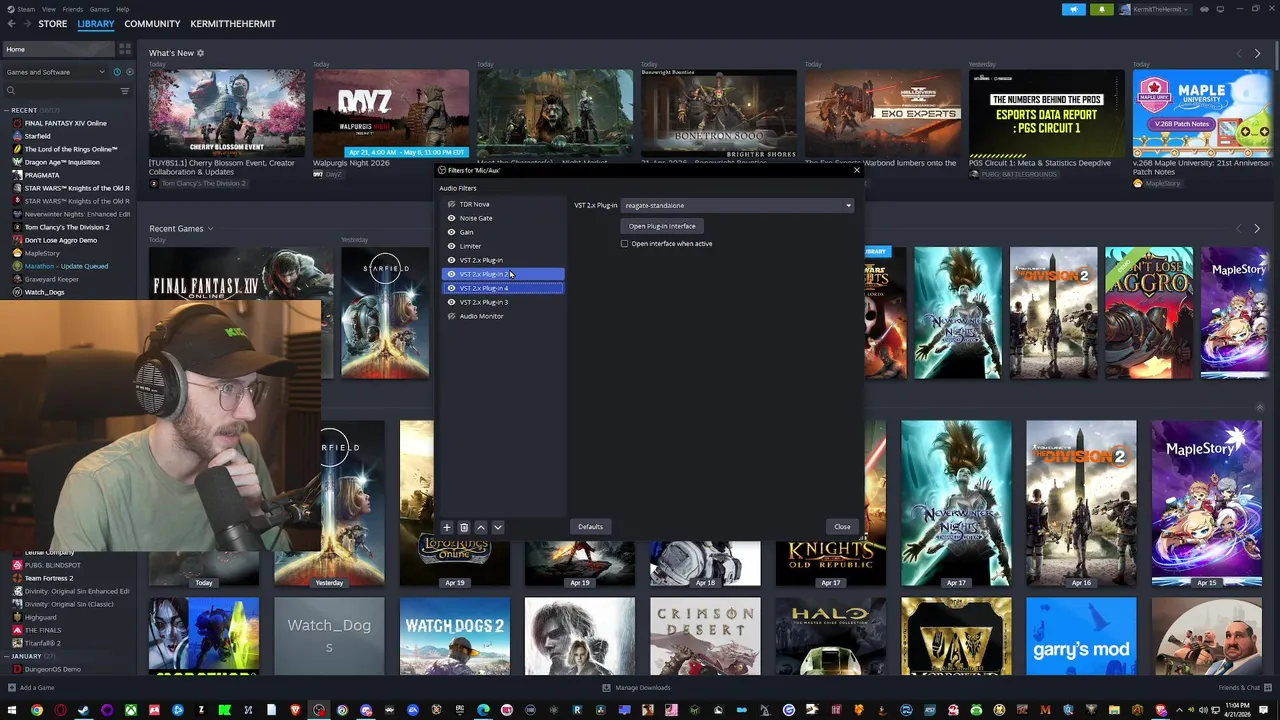Image resolution: width=1280 pixels, height=720 pixels.
Task: Toggle visibility of Limiter filter
Action: (x=451, y=246)
